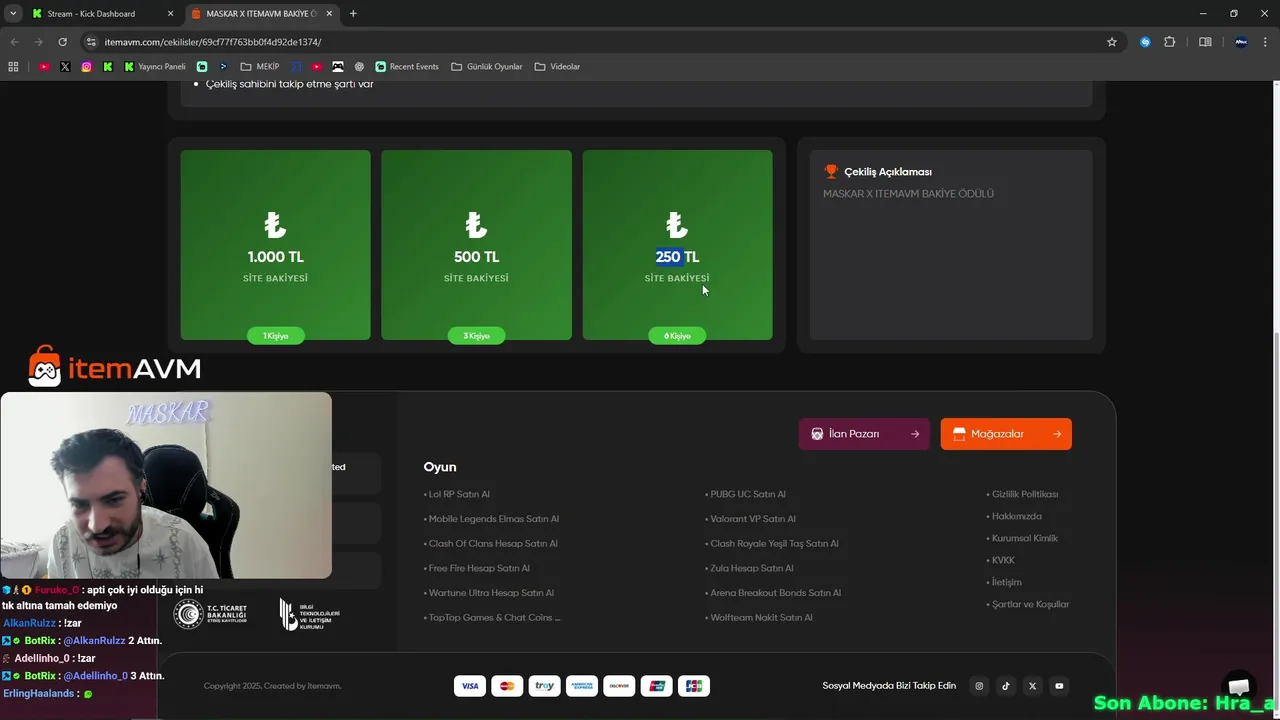This screenshot has width=1280, height=720.
Task: Open the ChatGPT bookmark icon
Action: click(359, 67)
